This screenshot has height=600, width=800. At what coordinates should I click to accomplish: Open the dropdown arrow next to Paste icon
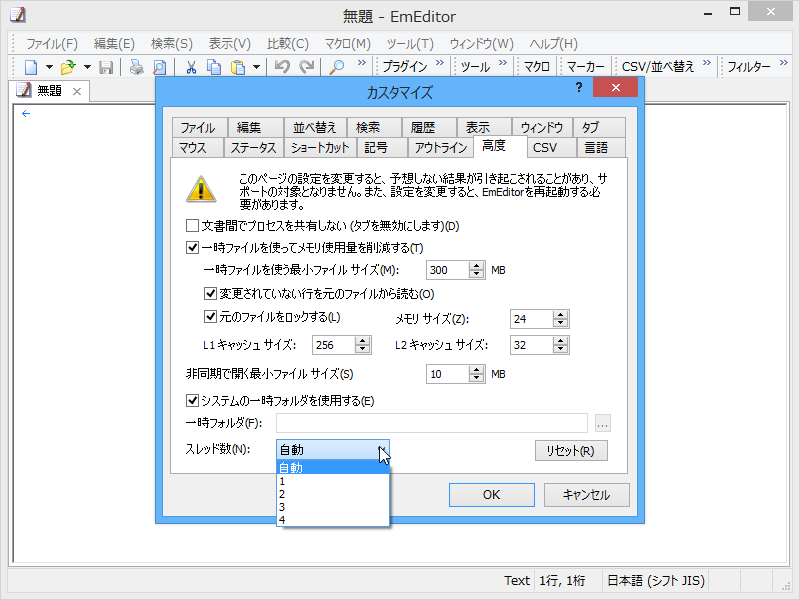coord(257,67)
